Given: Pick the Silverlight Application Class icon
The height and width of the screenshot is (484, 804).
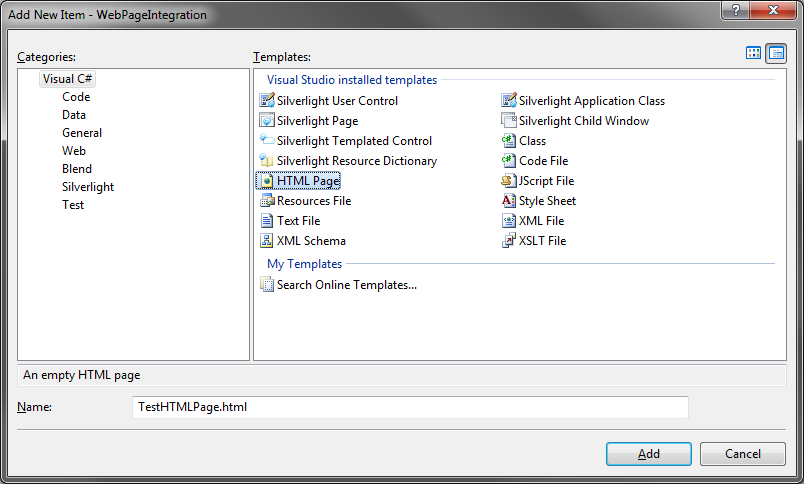Looking at the screenshot, I should [x=509, y=100].
